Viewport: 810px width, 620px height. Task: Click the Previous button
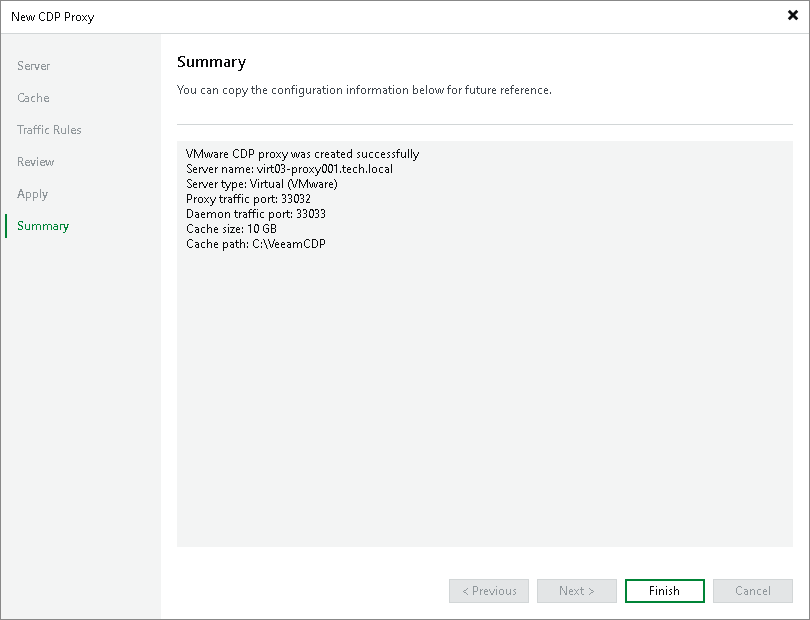coord(489,591)
